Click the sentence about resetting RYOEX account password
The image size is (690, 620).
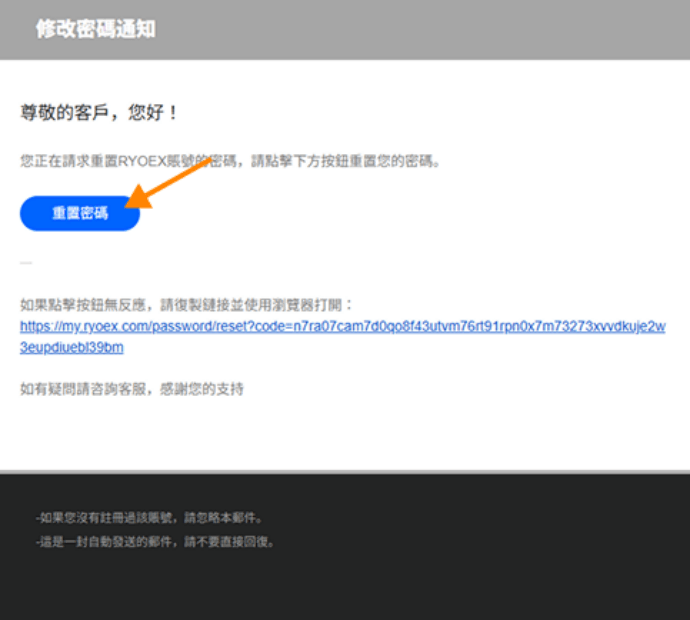(230, 160)
